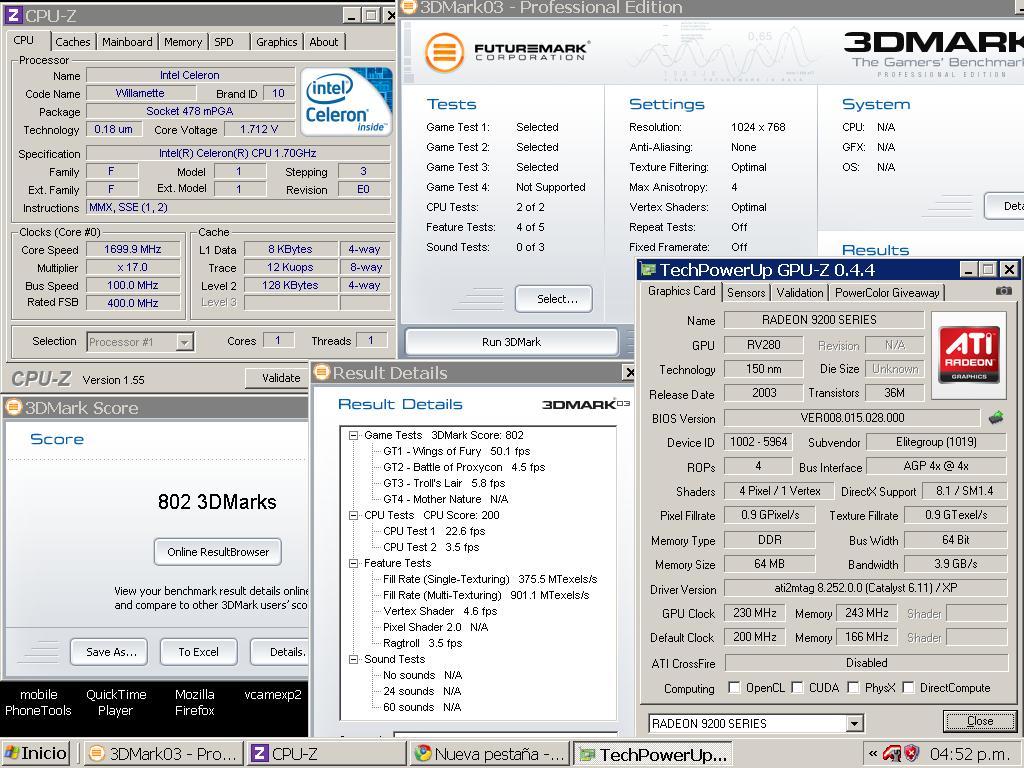Click the GPU-Z BIOS Version field
1024x768 pixels.
pyautogui.click(x=852, y=418)
